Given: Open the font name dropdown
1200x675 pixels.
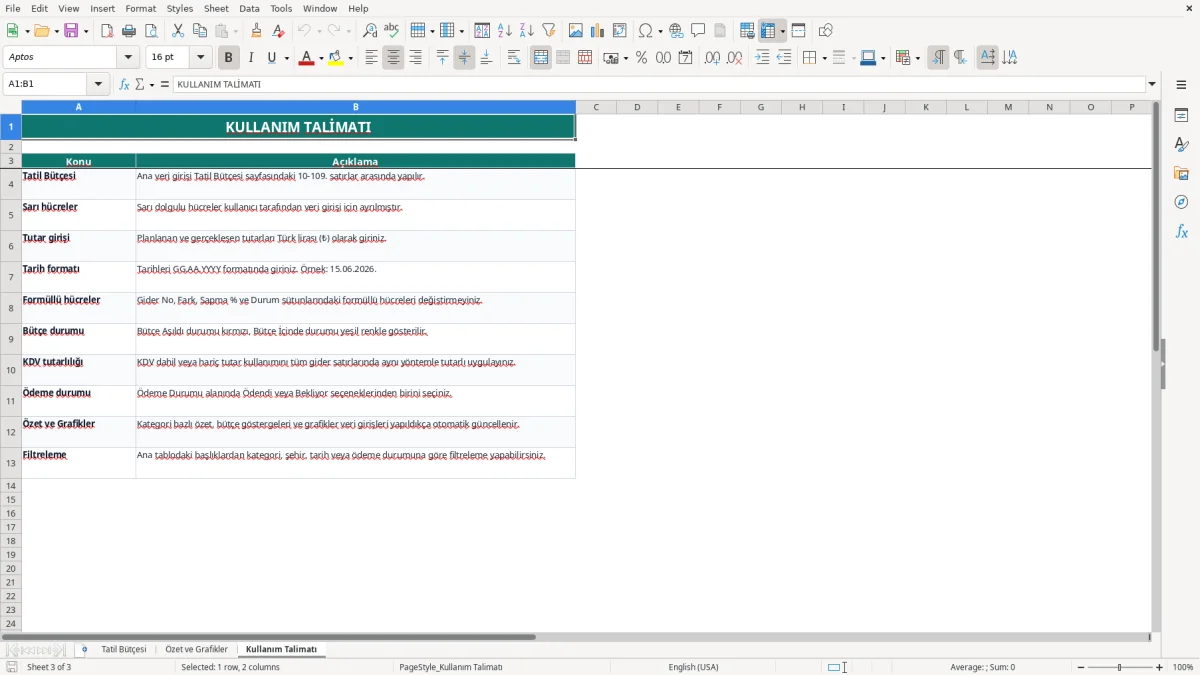Looking at the screenshot, I should click(x=128, y=58).
